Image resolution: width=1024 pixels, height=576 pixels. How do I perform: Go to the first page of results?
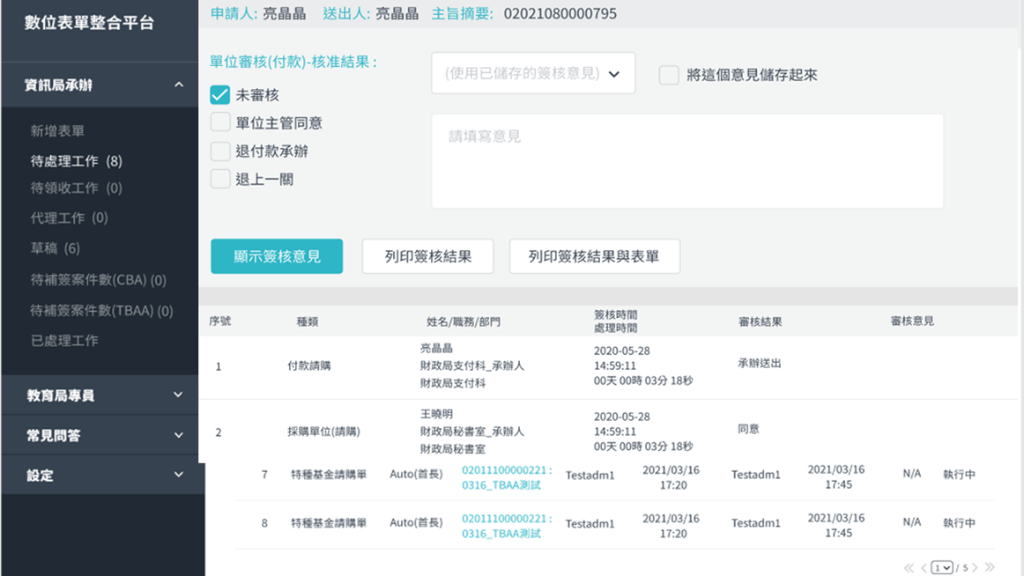click(910, 567)
